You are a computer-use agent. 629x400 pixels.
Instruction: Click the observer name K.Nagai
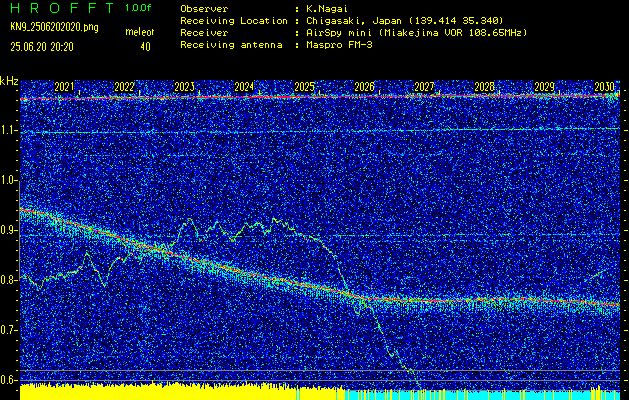tap(327, 9)
